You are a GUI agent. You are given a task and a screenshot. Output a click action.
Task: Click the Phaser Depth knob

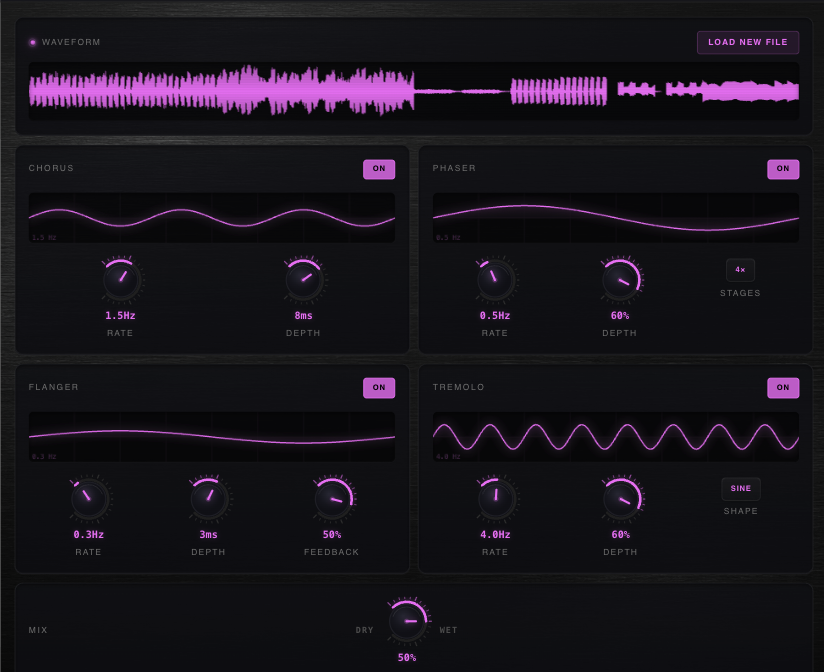620,279
